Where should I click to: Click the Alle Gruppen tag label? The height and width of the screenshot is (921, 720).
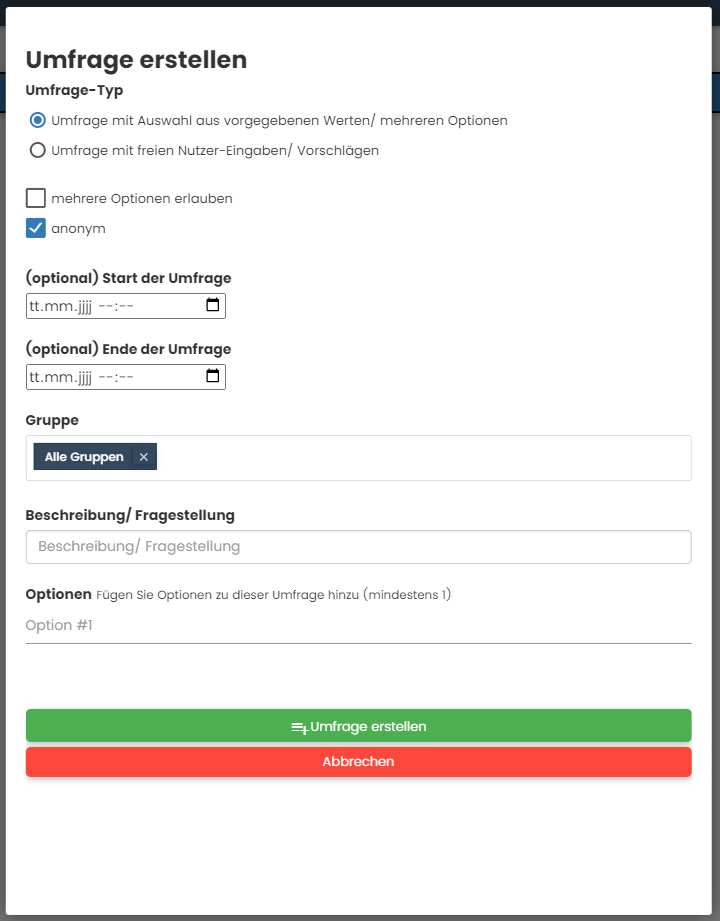click(84, 457)
